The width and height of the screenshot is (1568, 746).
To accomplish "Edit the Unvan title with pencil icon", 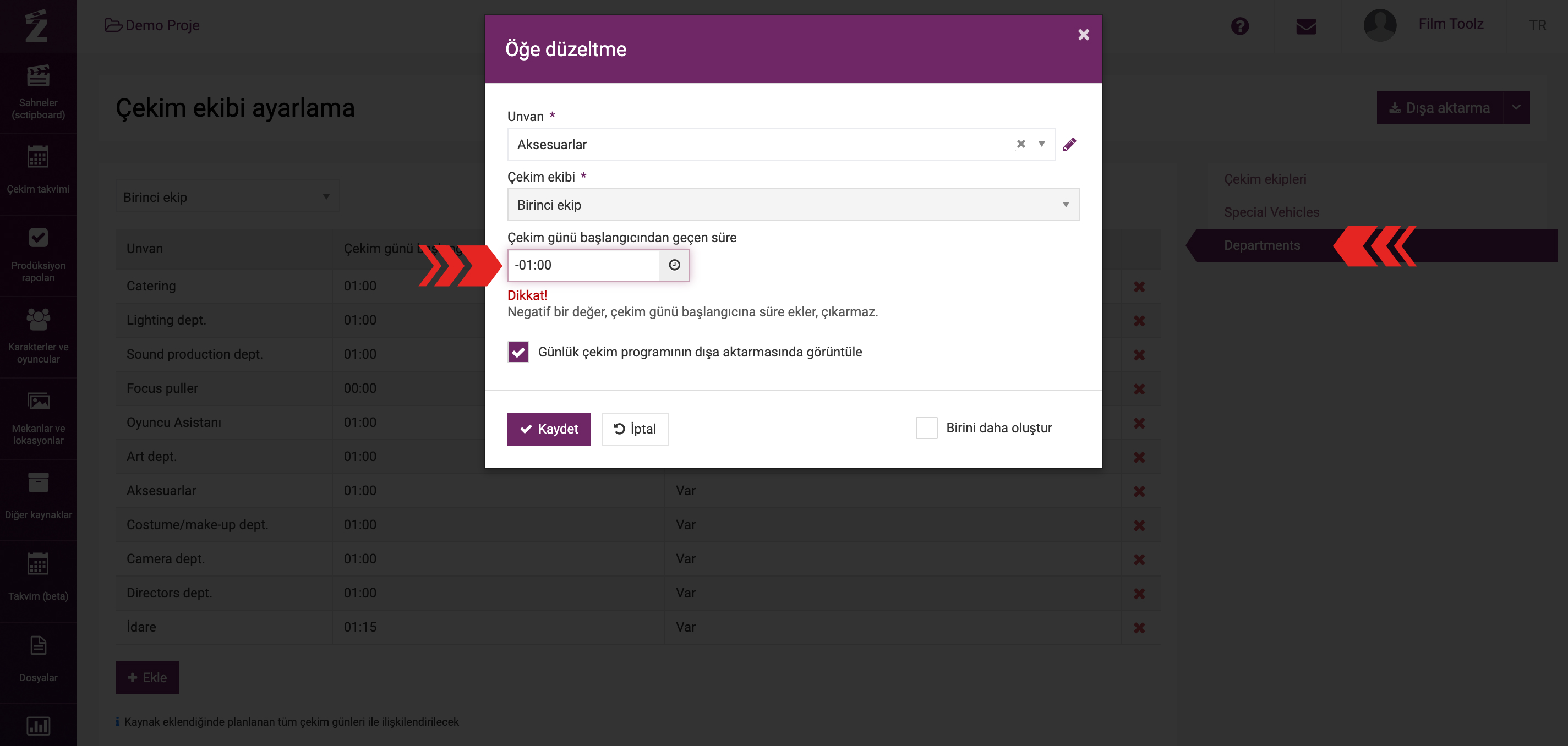I will pos(1069,144).
